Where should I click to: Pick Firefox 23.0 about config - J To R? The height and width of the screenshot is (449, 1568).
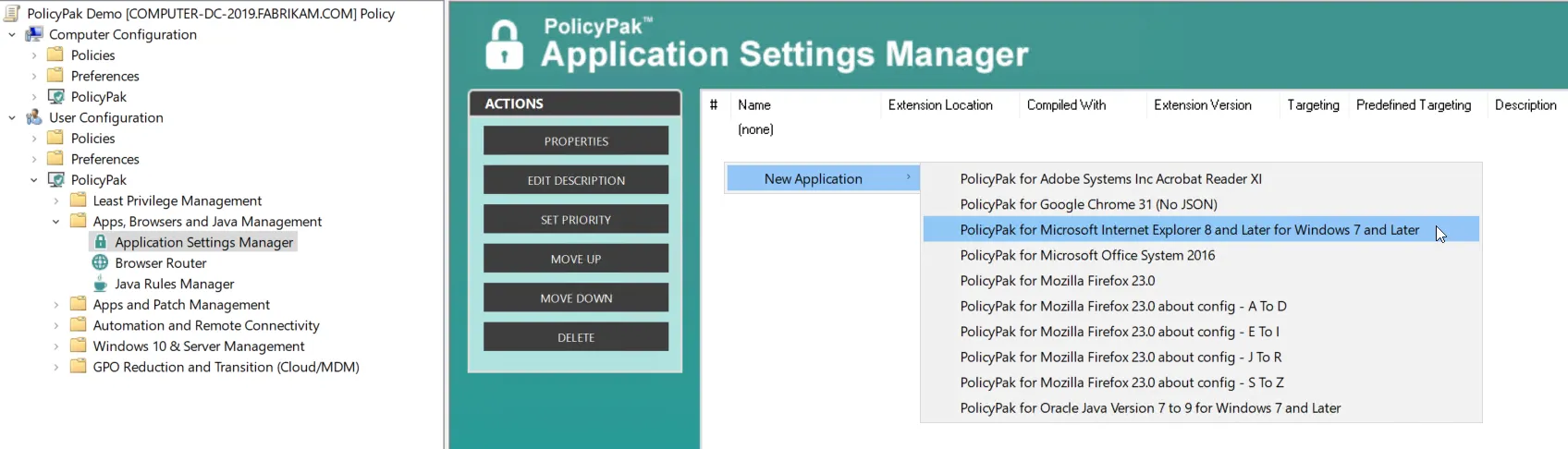(x=1201, y=357)
